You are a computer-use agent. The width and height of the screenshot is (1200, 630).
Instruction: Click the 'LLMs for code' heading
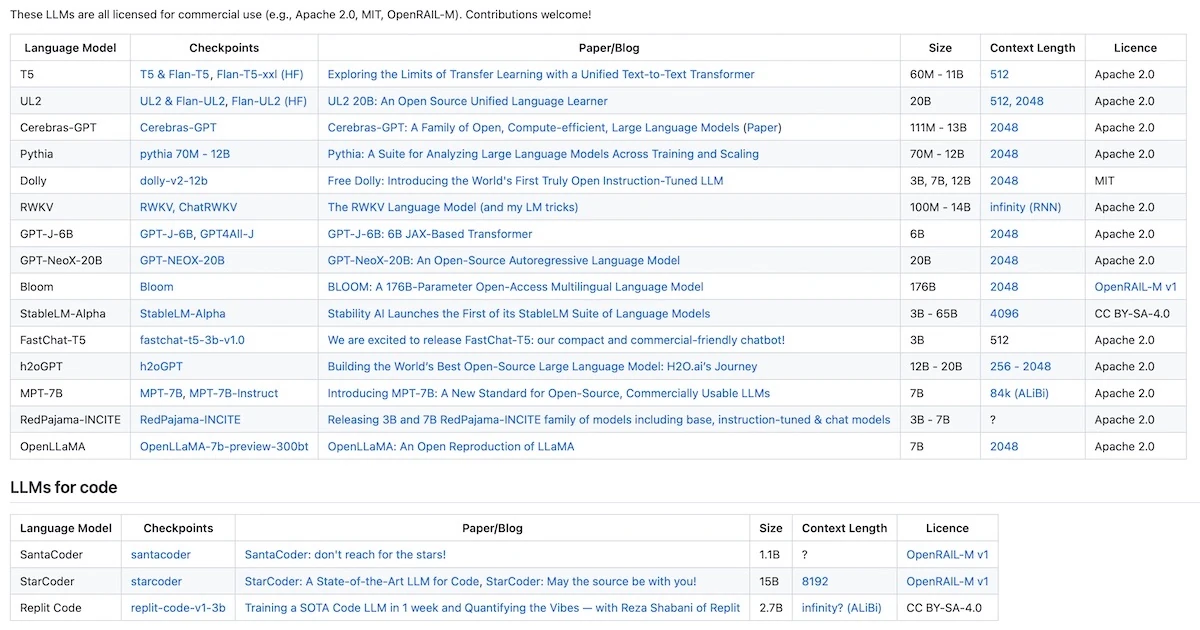coord(64,488)
